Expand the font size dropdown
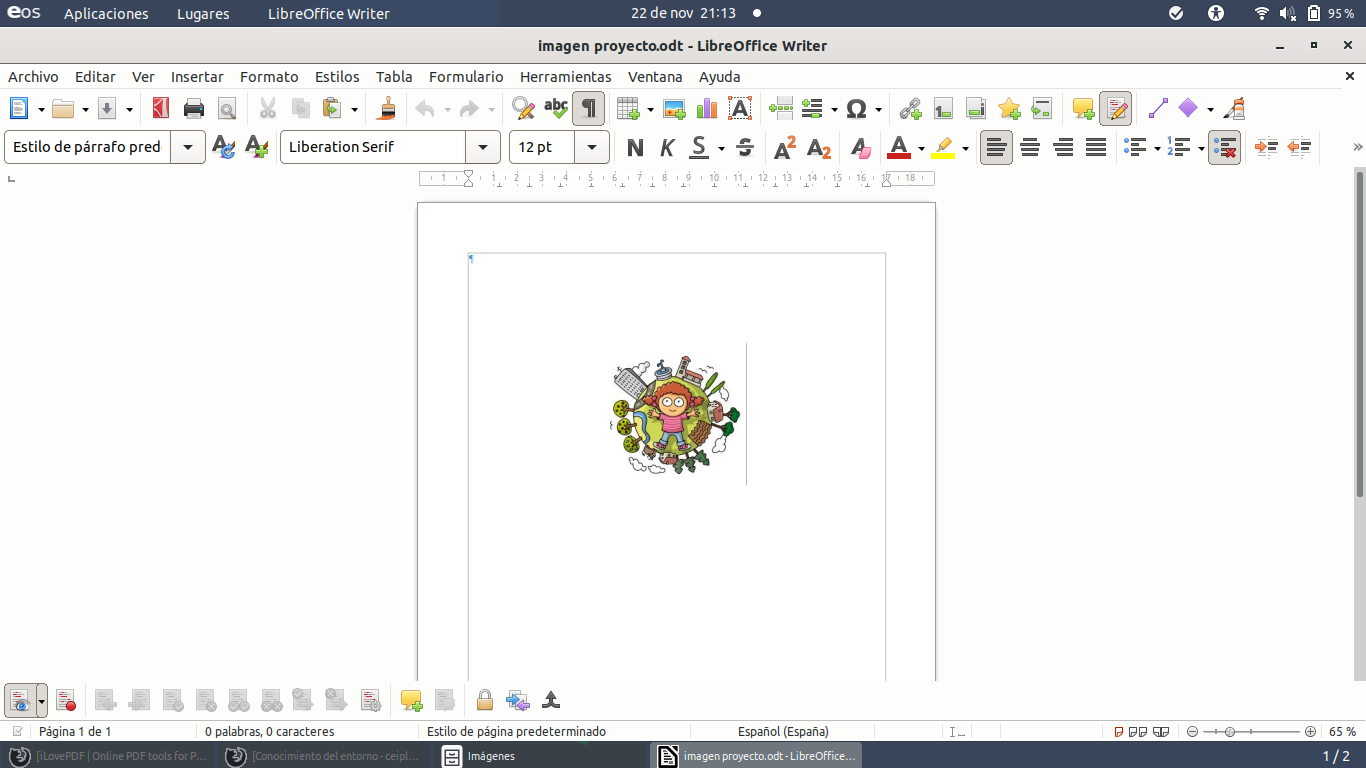1366x768 pixels. tap(592, 147)
